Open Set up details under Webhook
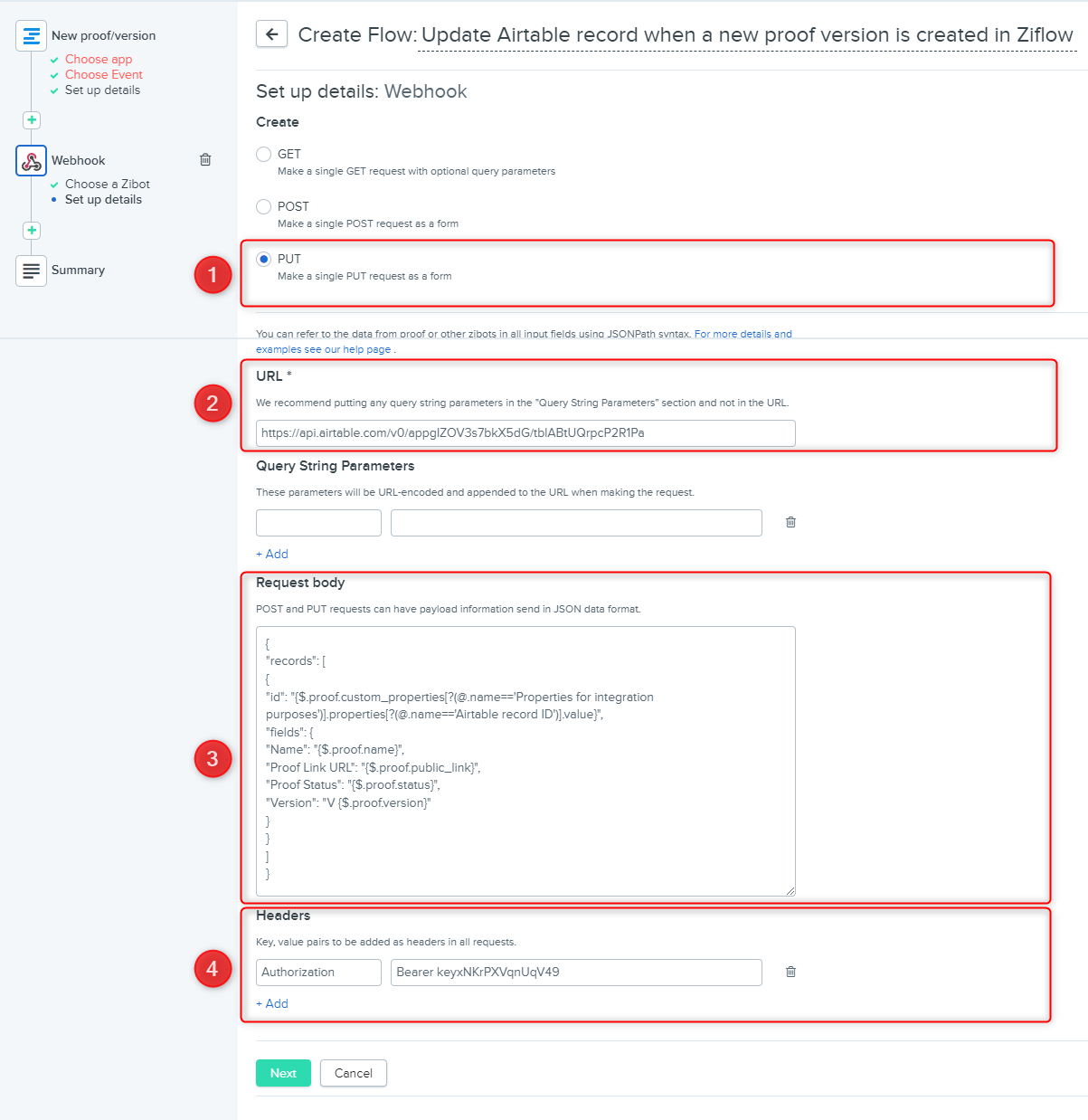The image size is (1088, 1120). pos(103,199)
